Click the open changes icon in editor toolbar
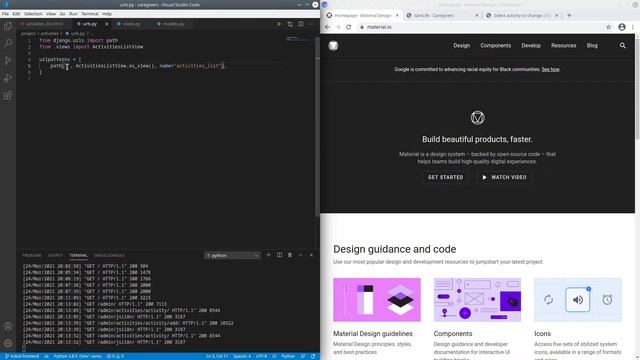640x360 pixels. tap(290, 24)
